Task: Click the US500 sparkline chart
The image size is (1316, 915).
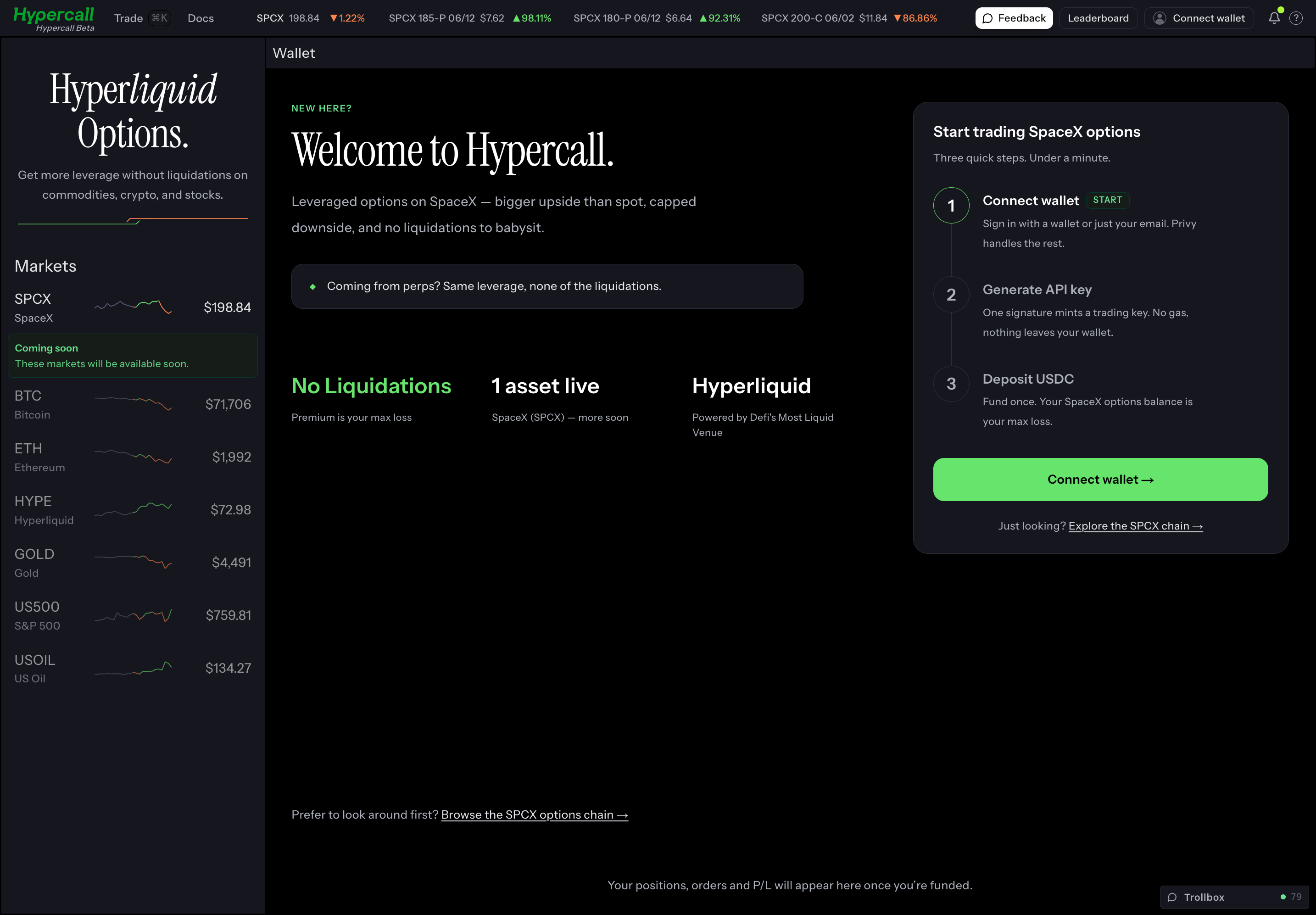Action: 133,616
